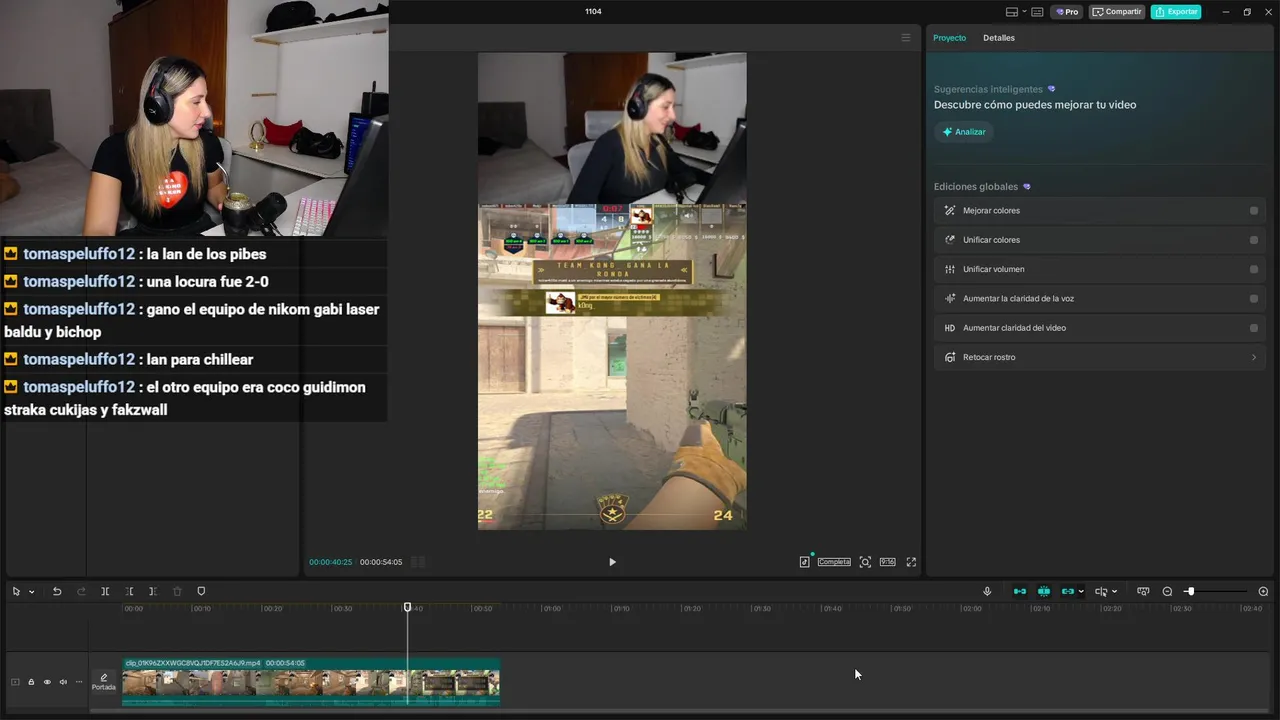Screen dimensions: 1280x720
Task: Switch to the Detalles tab
Action: [998, 38]
